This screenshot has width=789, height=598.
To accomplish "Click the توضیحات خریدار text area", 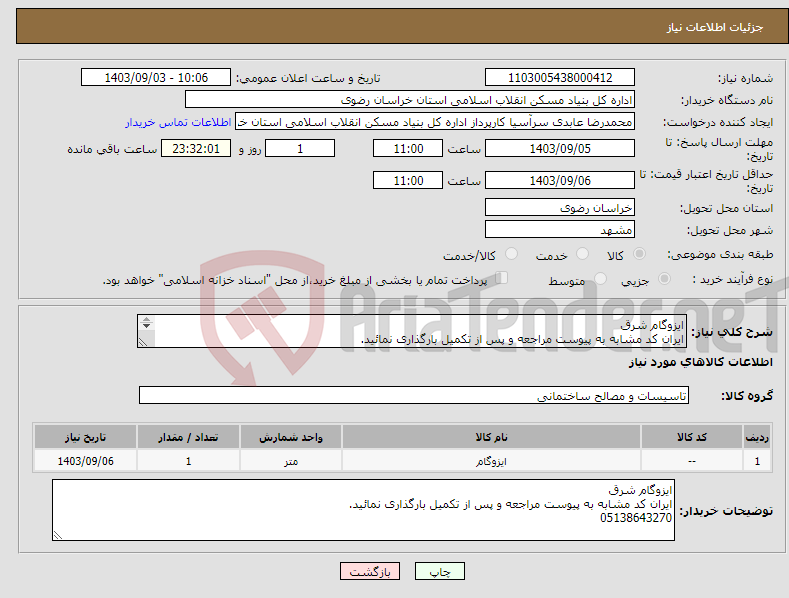I will tap(363, 510).
